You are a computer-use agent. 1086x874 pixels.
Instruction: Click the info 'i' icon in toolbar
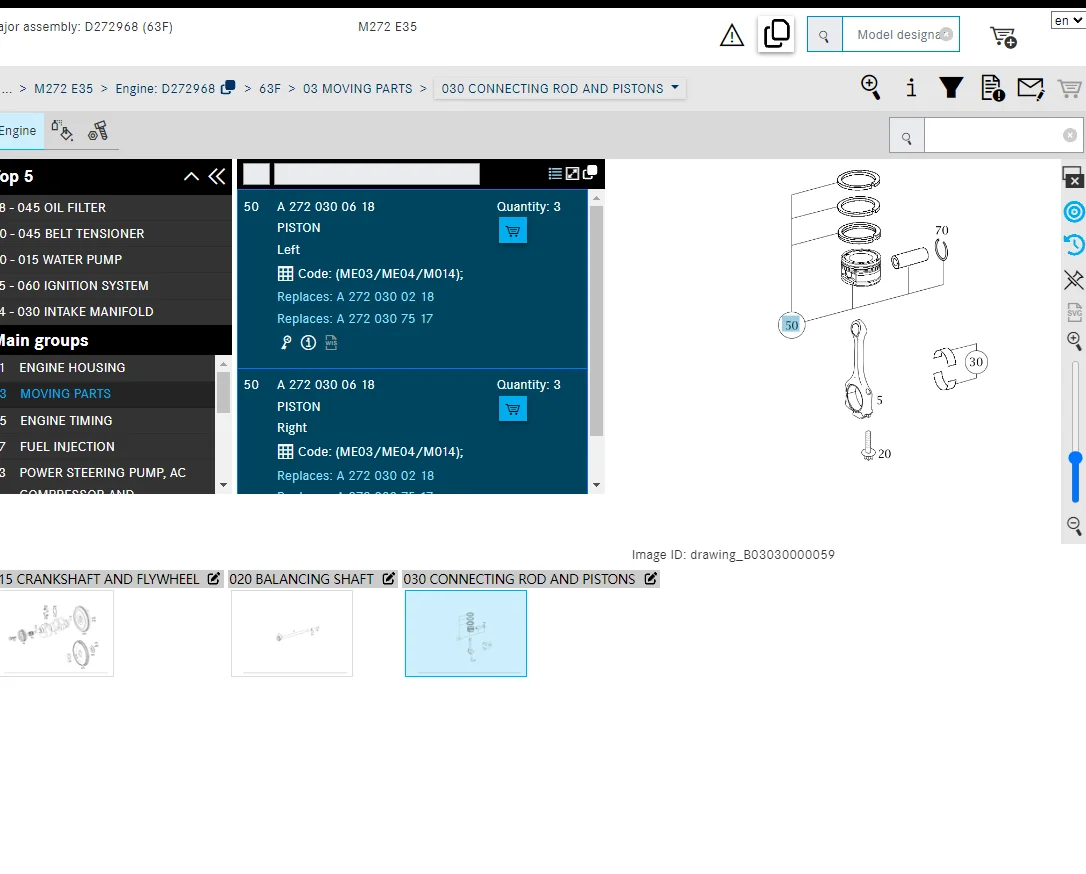coord(911,88)
